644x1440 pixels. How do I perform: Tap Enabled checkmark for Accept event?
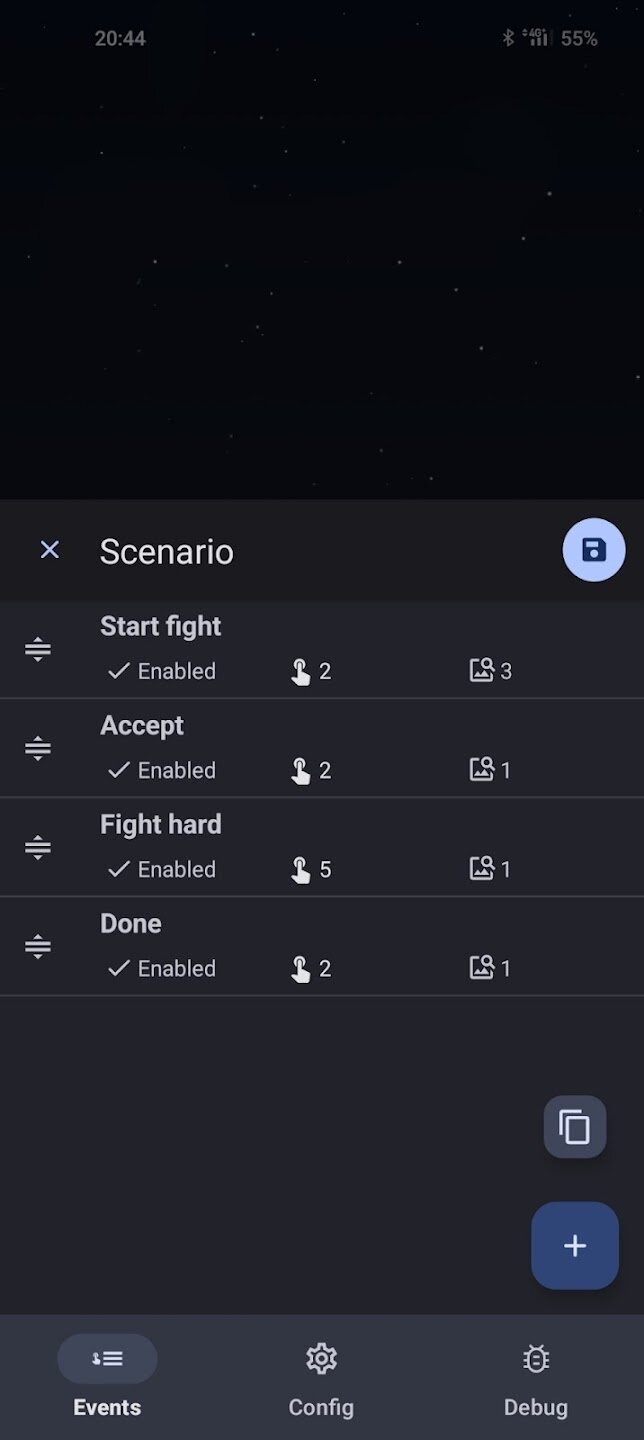tap(119, 770)
